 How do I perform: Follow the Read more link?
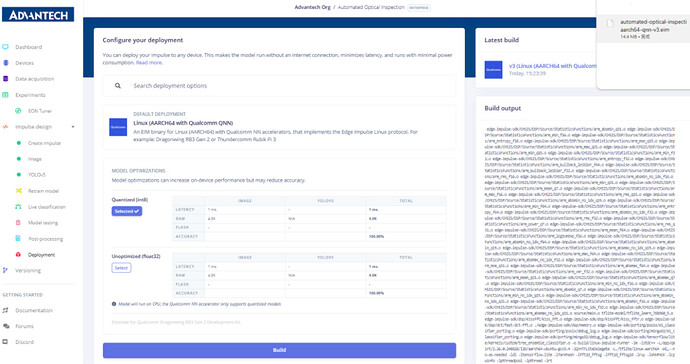(x=149, y=63)
